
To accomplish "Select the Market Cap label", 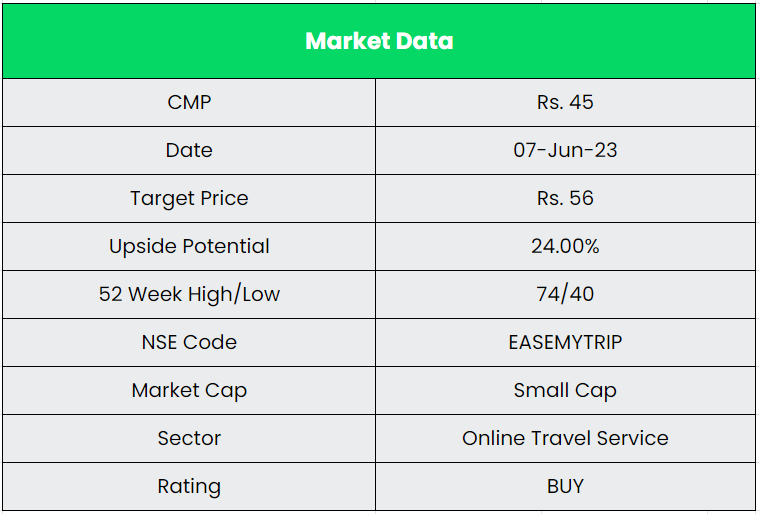I will click(189, 390).
